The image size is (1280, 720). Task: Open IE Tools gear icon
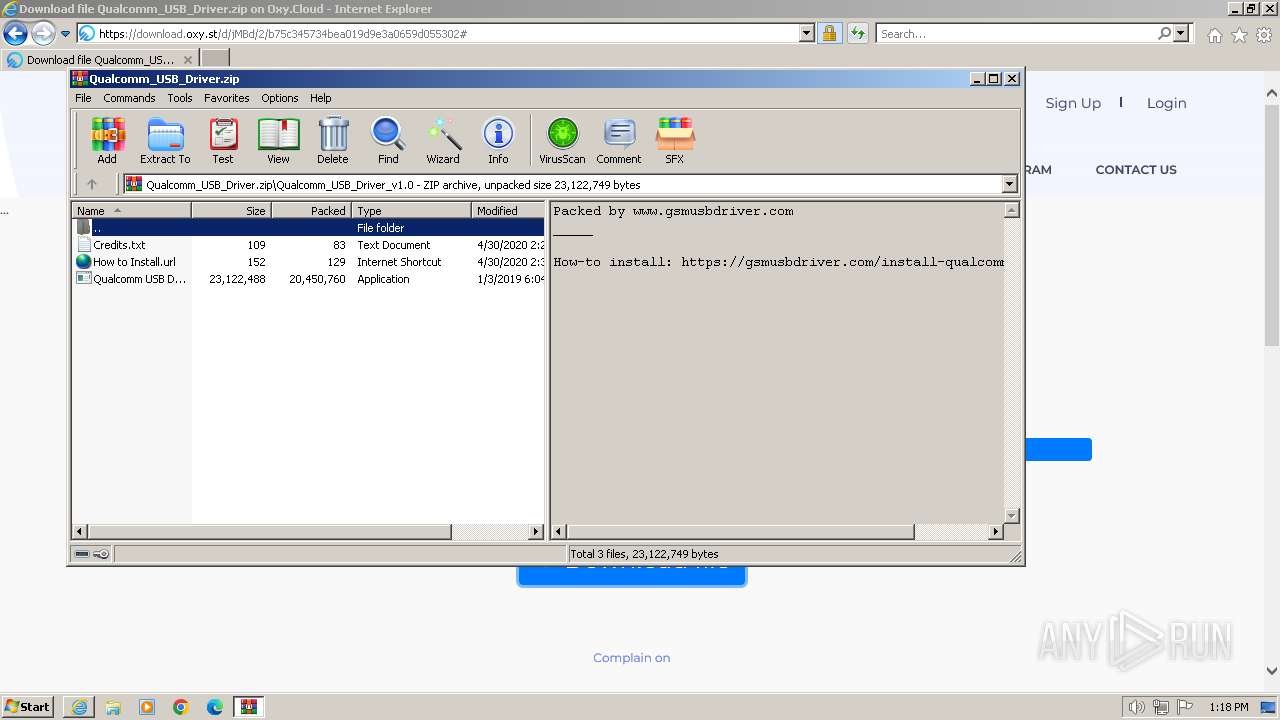tap(1264, 35)
